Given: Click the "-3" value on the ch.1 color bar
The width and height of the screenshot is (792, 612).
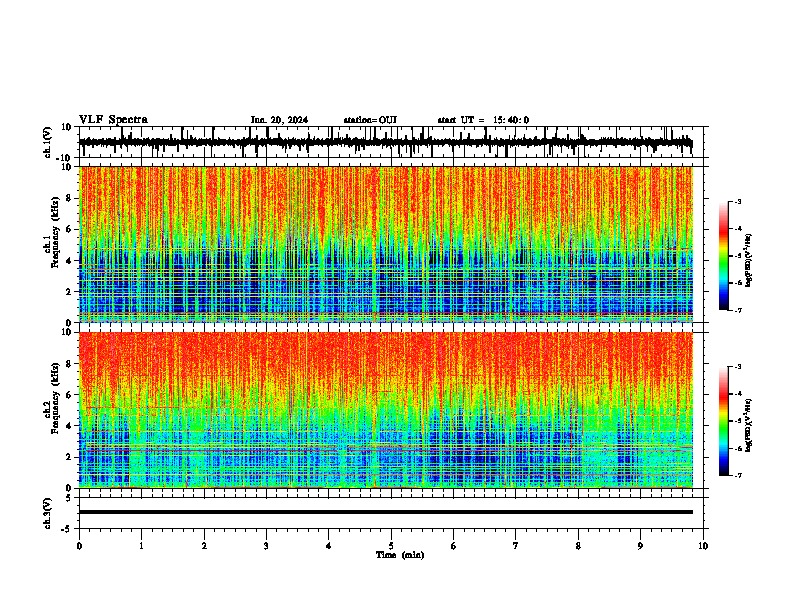Looking at the screenshot, I should (x=738, y=201).
